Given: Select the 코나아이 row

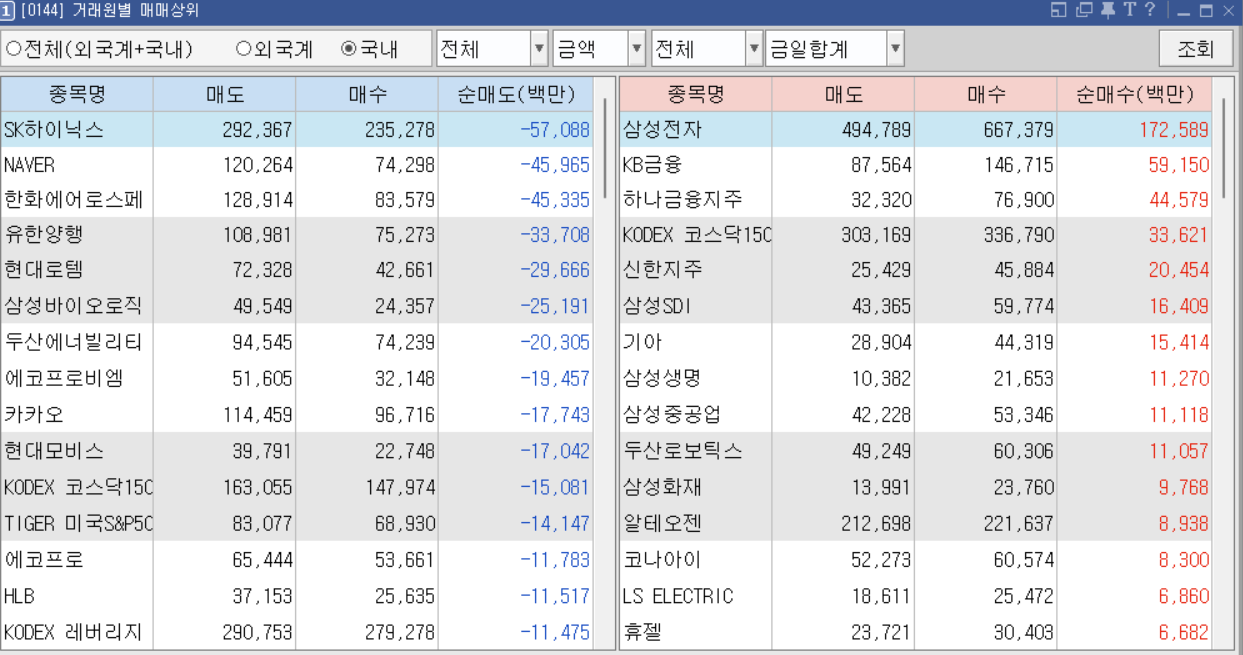Looking at the screenshot, I should 915,560.
